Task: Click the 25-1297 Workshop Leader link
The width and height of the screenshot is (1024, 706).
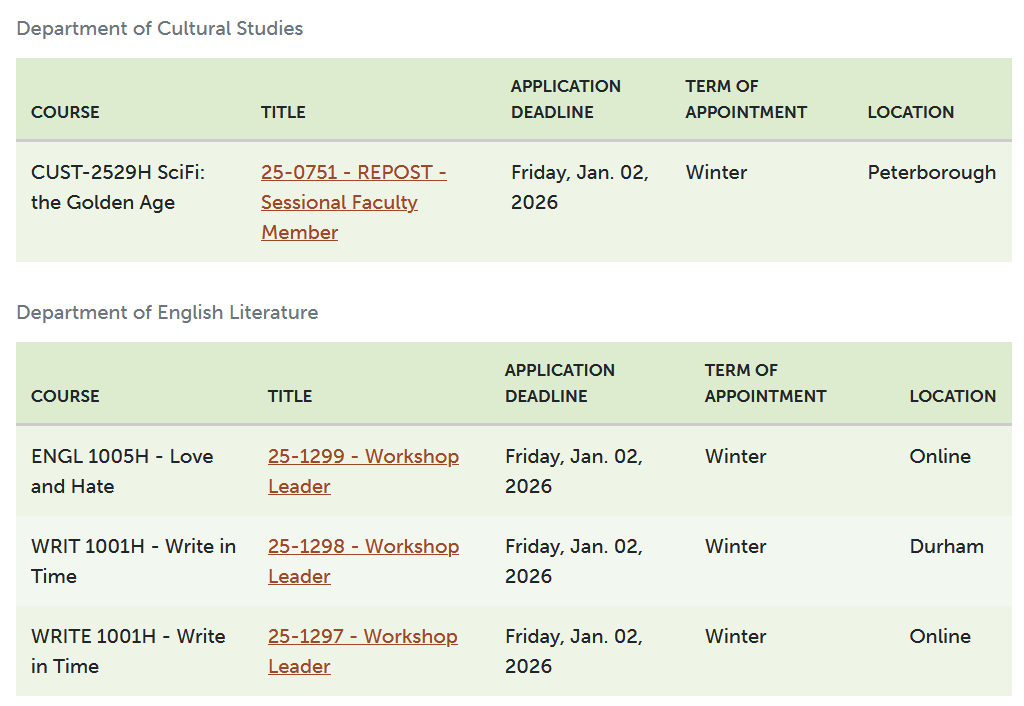Action: (362, 637)
